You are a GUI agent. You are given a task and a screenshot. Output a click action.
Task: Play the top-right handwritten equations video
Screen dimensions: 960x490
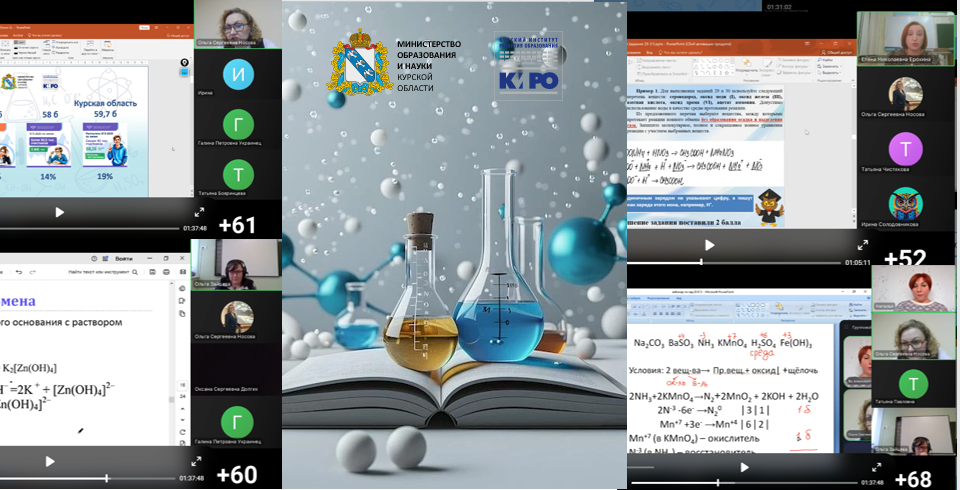pos(710,245)
